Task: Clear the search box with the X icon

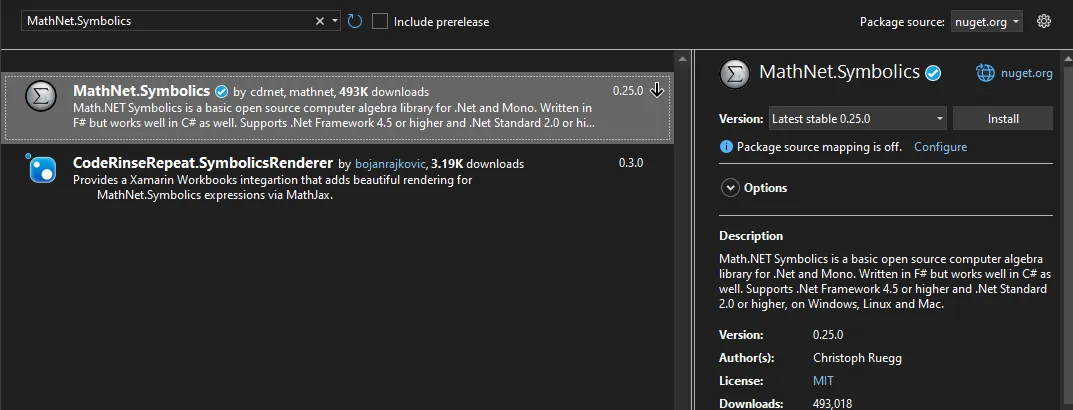Action: pyautogui.click(x=320, y=21)
